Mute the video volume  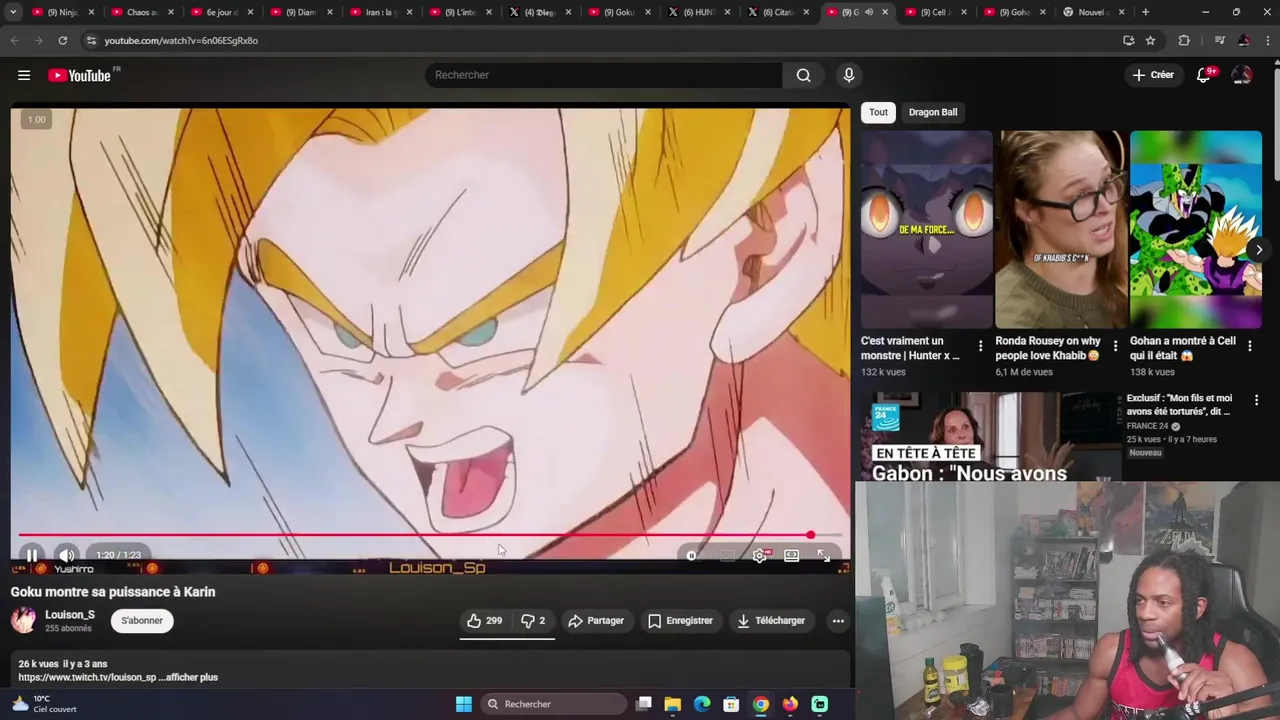click(x=66, y=555)
